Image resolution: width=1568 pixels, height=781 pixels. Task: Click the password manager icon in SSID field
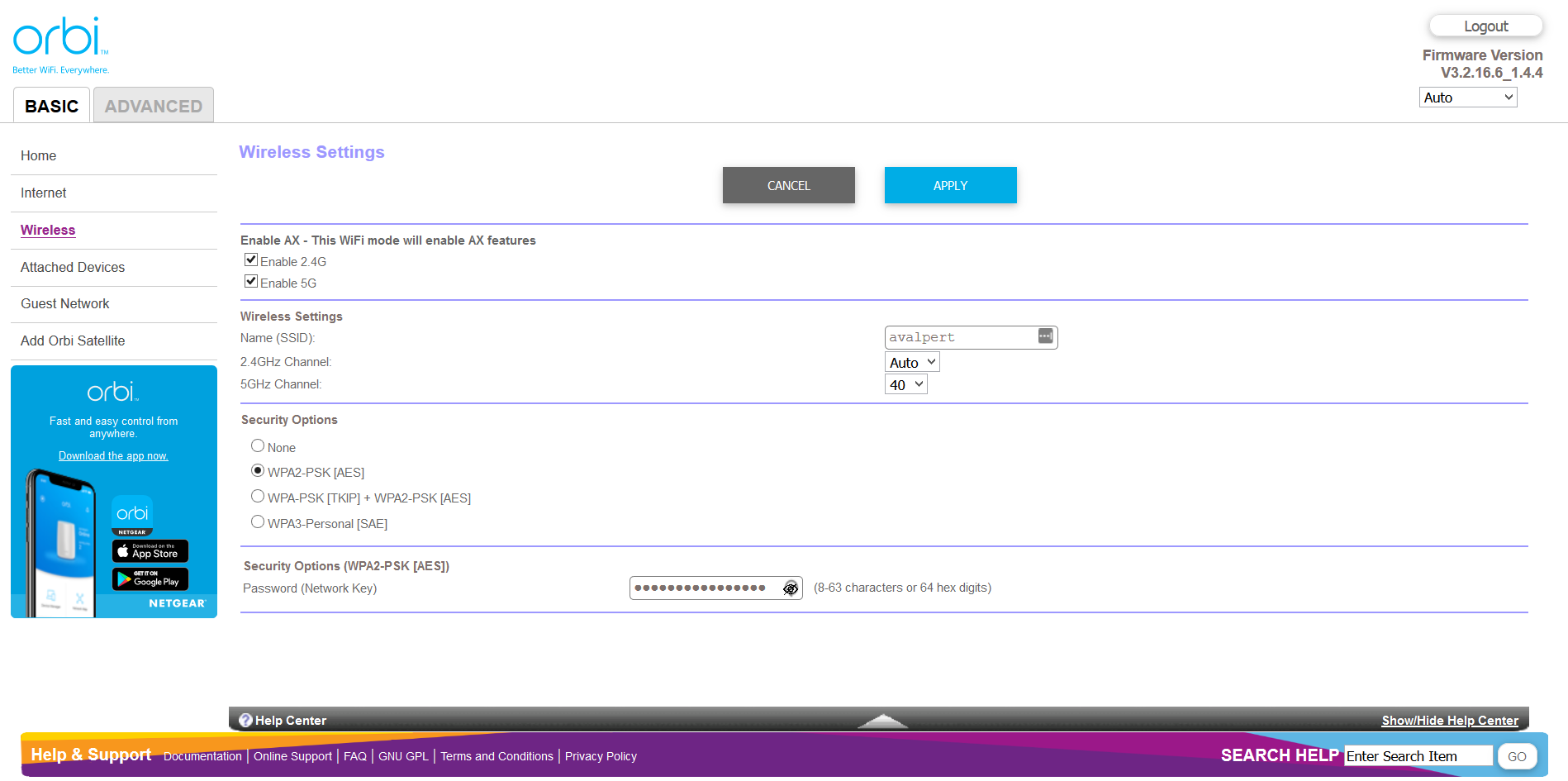click(x=1045, y=336)
